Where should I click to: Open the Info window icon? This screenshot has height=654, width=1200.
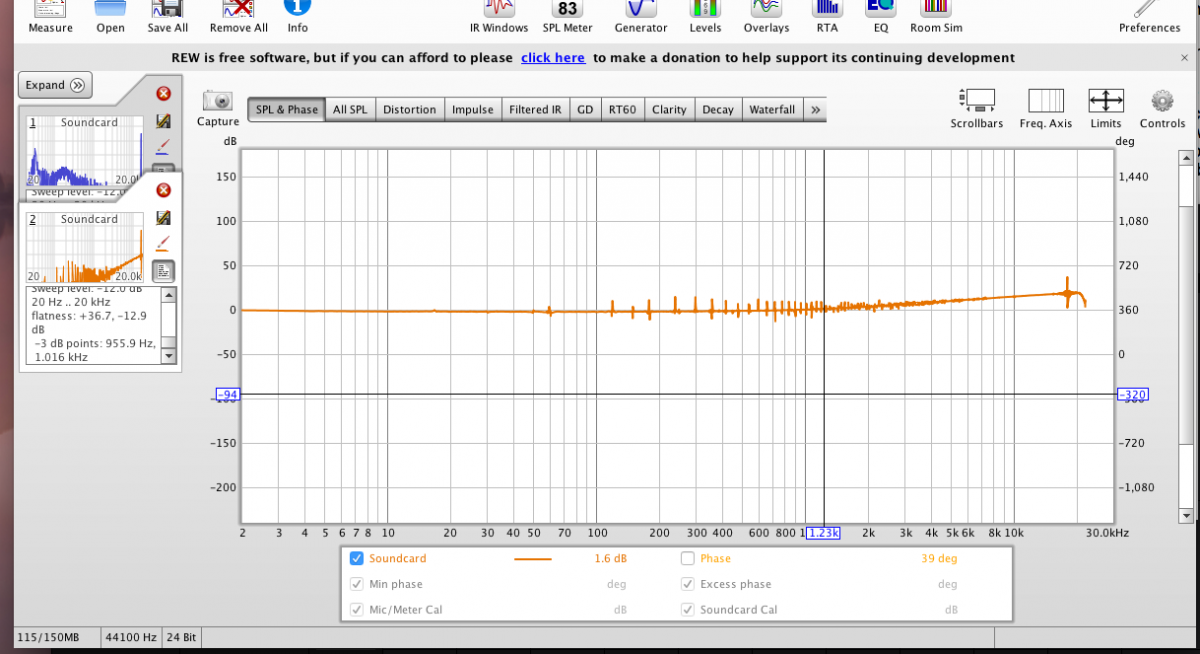[297, 7]
